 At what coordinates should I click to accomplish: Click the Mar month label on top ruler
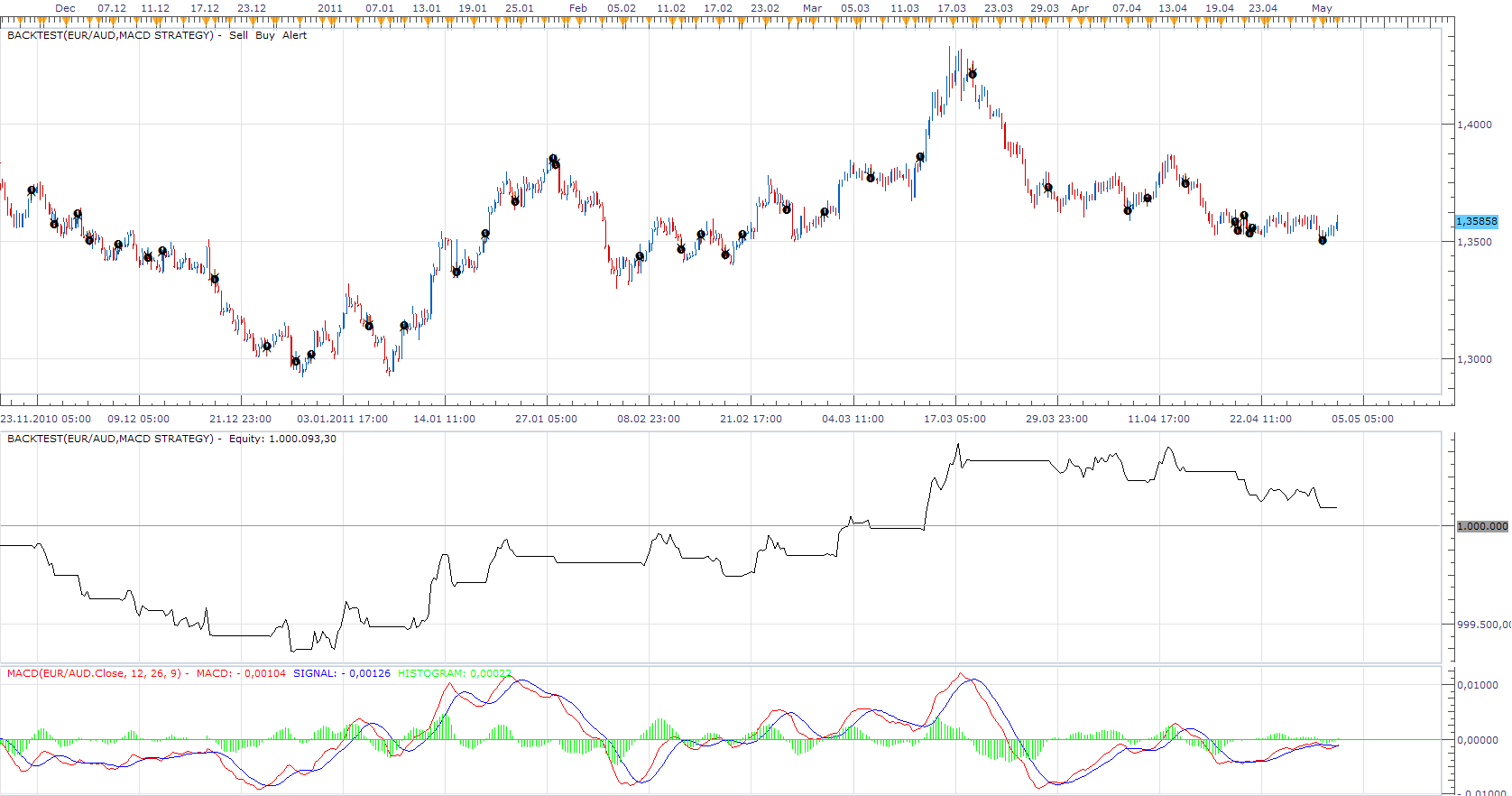[x=812, y=8]
